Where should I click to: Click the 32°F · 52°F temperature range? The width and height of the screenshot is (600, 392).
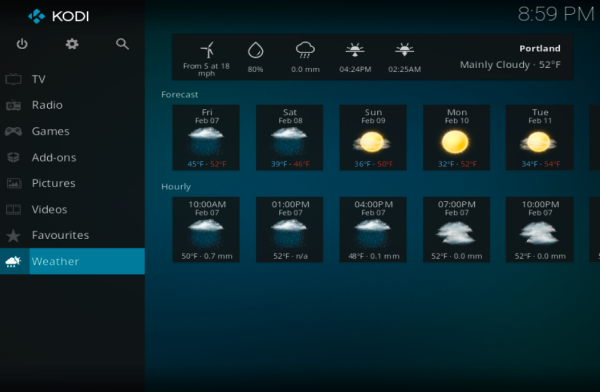pos(457,164)
